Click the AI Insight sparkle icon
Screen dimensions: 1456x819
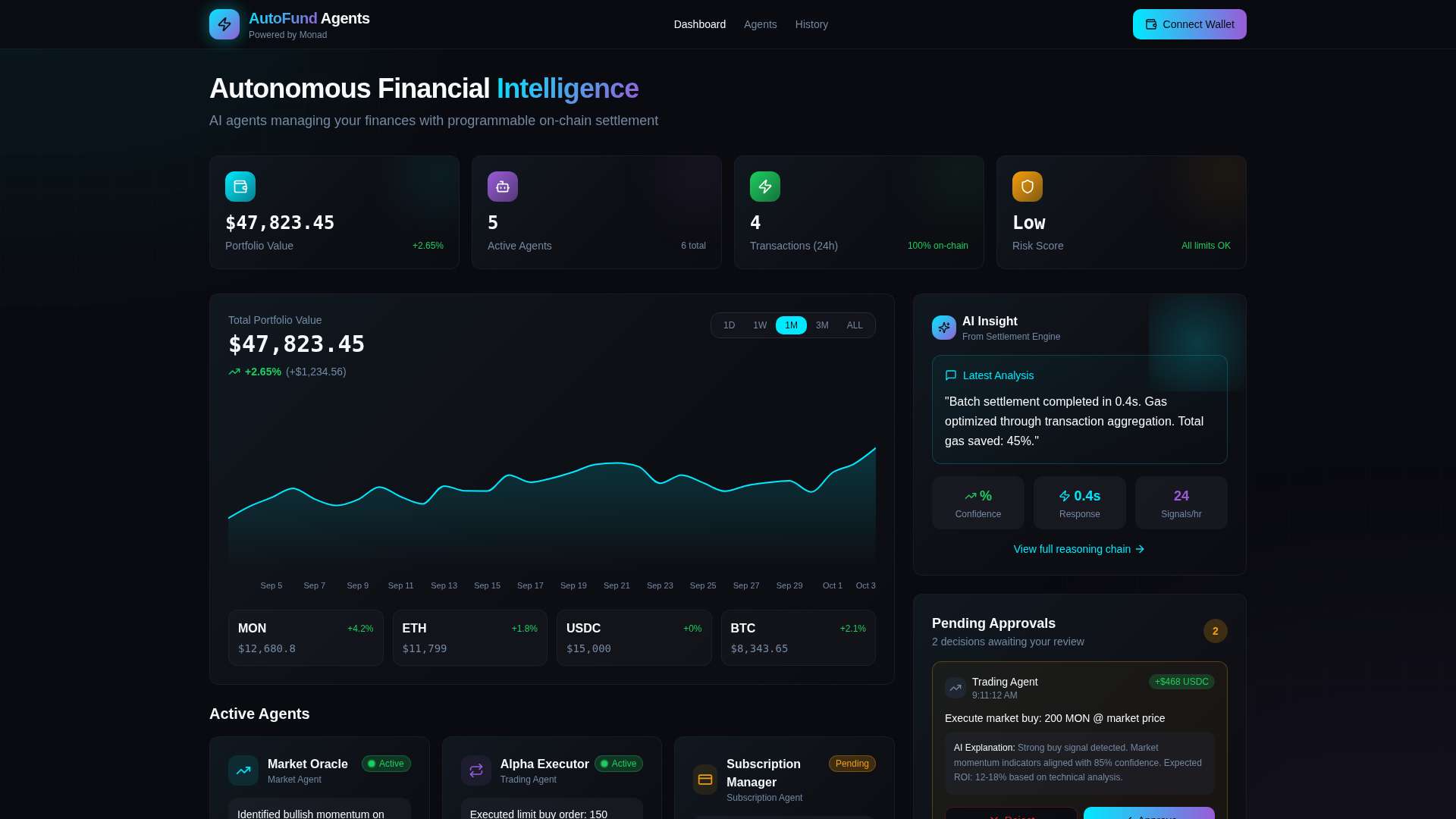click(x=944, y=328)
